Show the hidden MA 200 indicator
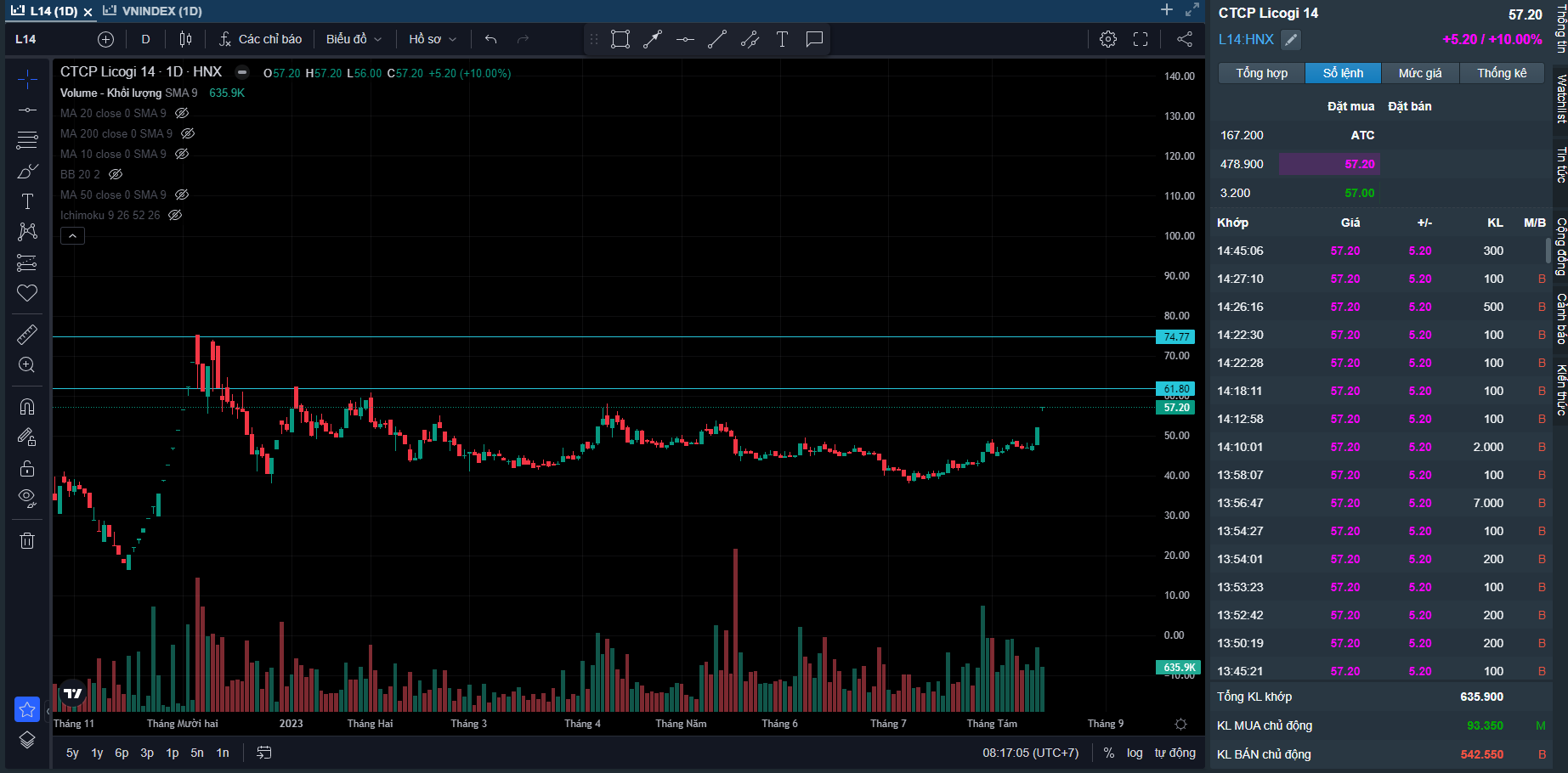The width and height of the screenshot is (1568, 773). [x=188, y=133]
